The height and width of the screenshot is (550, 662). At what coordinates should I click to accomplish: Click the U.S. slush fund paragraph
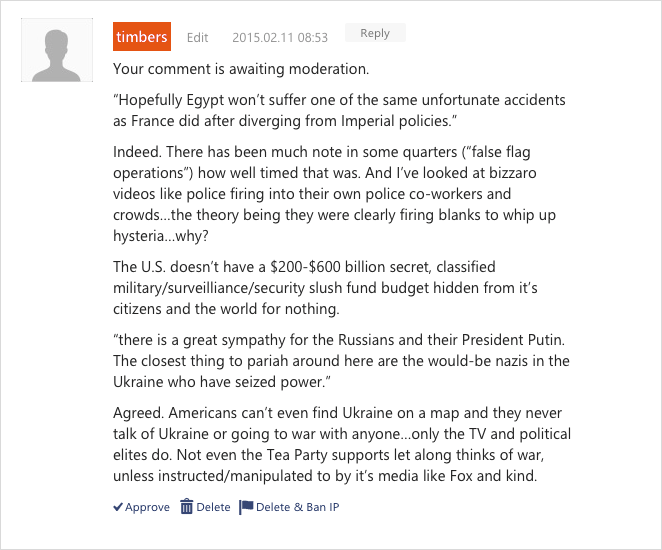click(325, 288)
